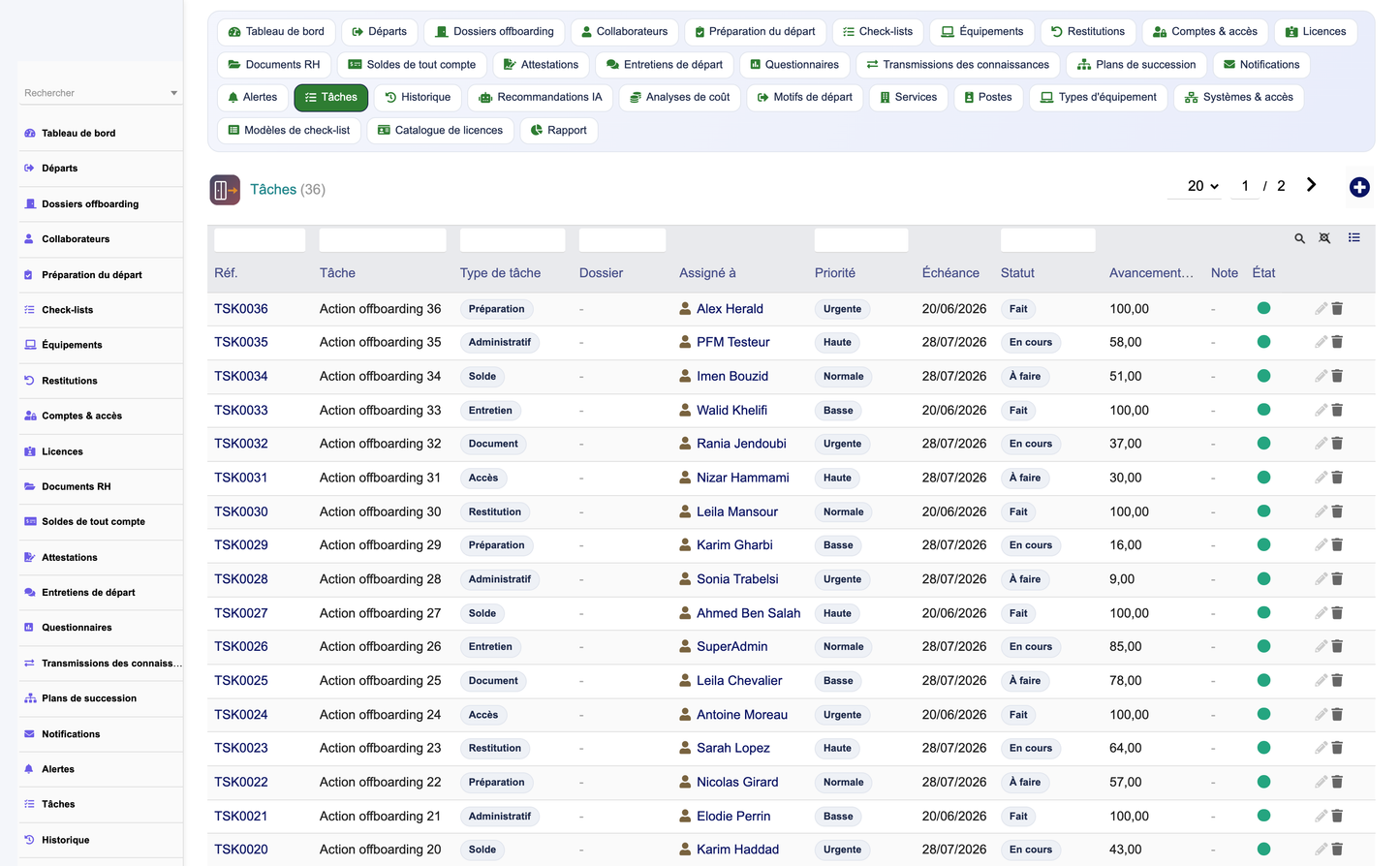Screen dimensions: 1400x866
Task: Switch to the Check-lists tab
Action: 878,32
